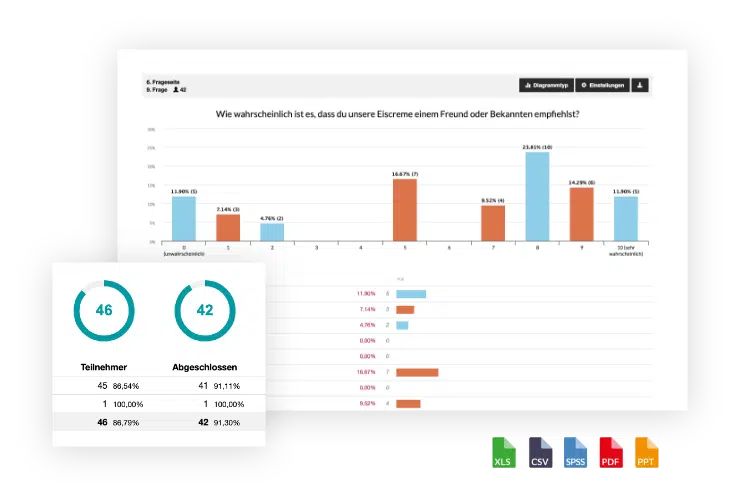Click the horizontal orange bar in the 16,67% row
The width and height of the screenshot is (740, 502).
click(x=417, y=372)
